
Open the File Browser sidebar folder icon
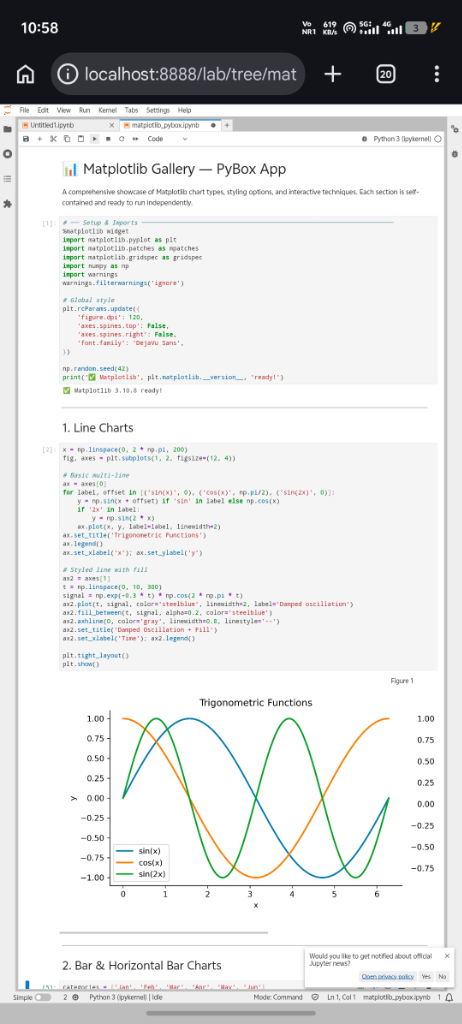[8, 129]
